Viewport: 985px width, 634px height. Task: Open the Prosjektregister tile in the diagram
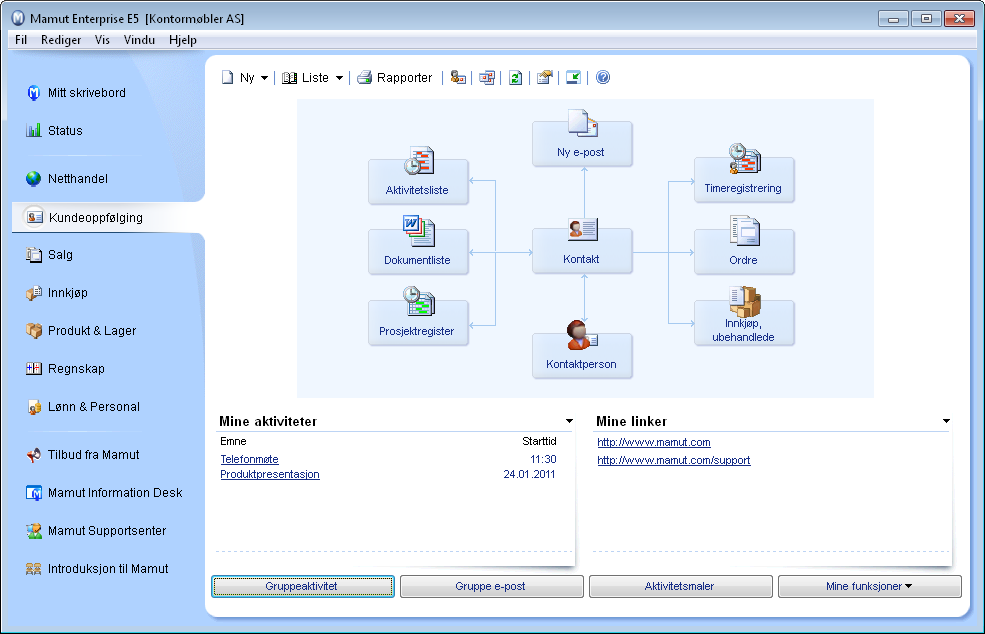pyautogui.click(x=418, y=323)
